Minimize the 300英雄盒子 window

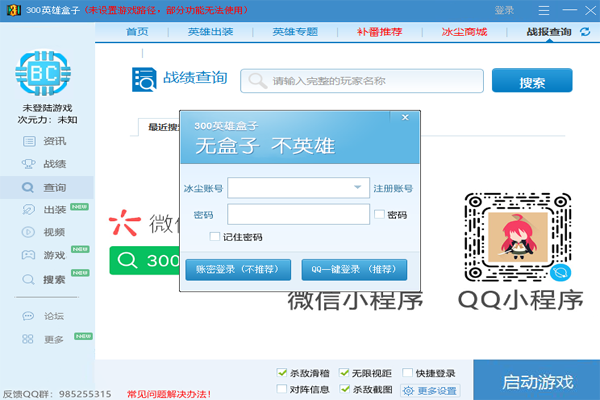coord(569,10)
